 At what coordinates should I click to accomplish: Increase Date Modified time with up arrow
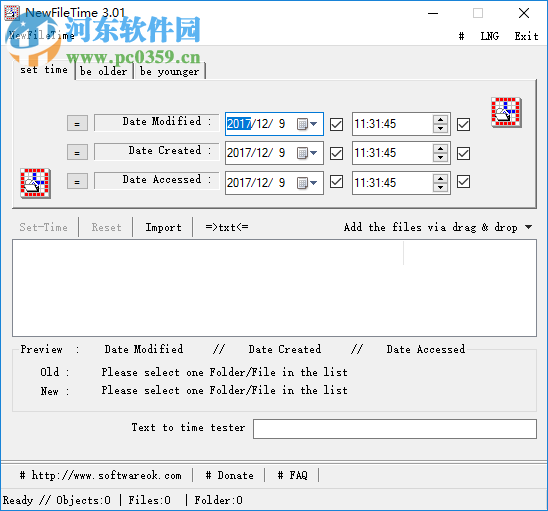click(x=440, y=120)
